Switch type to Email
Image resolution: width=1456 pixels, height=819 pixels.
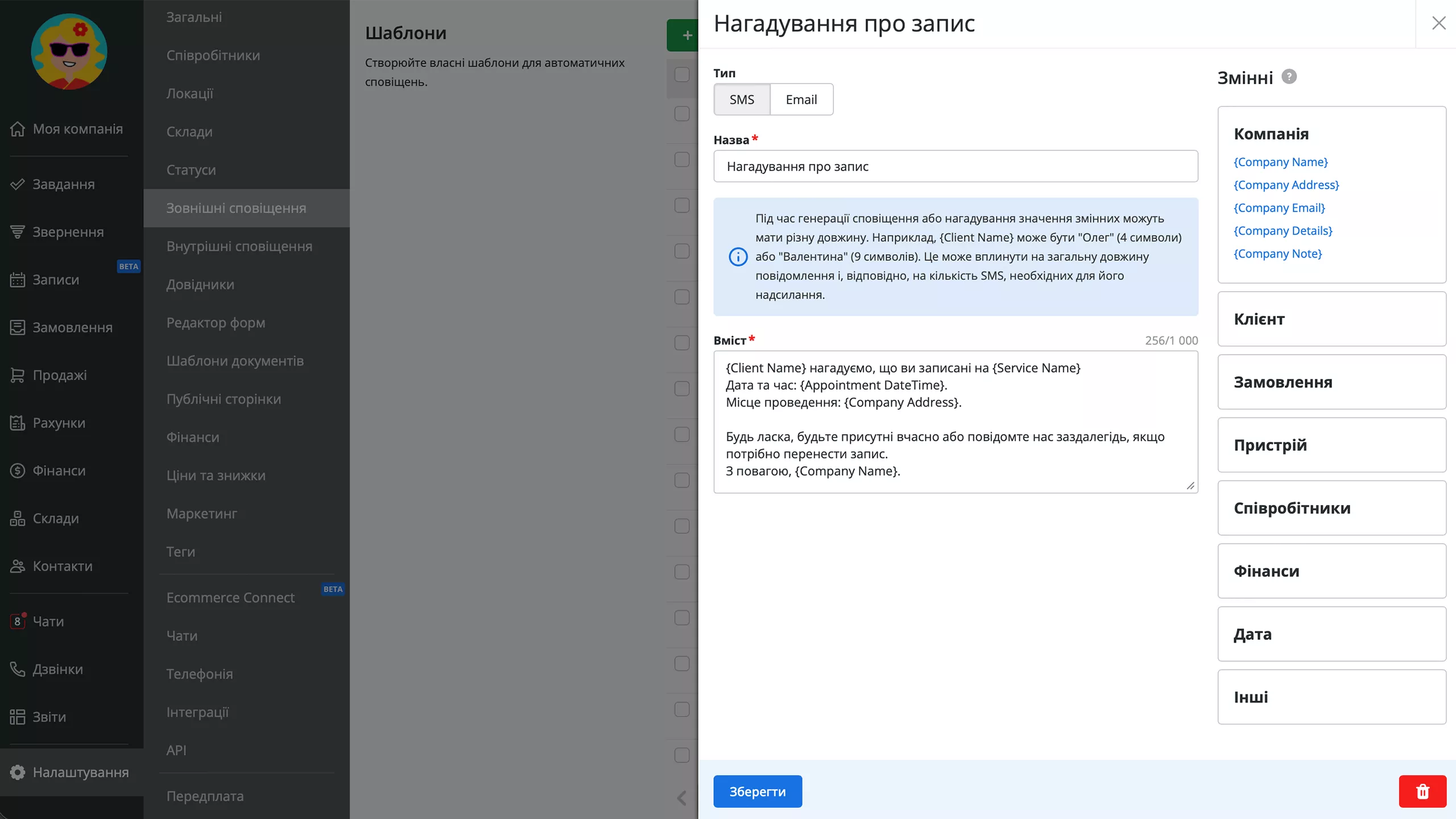click(x=801, y=100)
